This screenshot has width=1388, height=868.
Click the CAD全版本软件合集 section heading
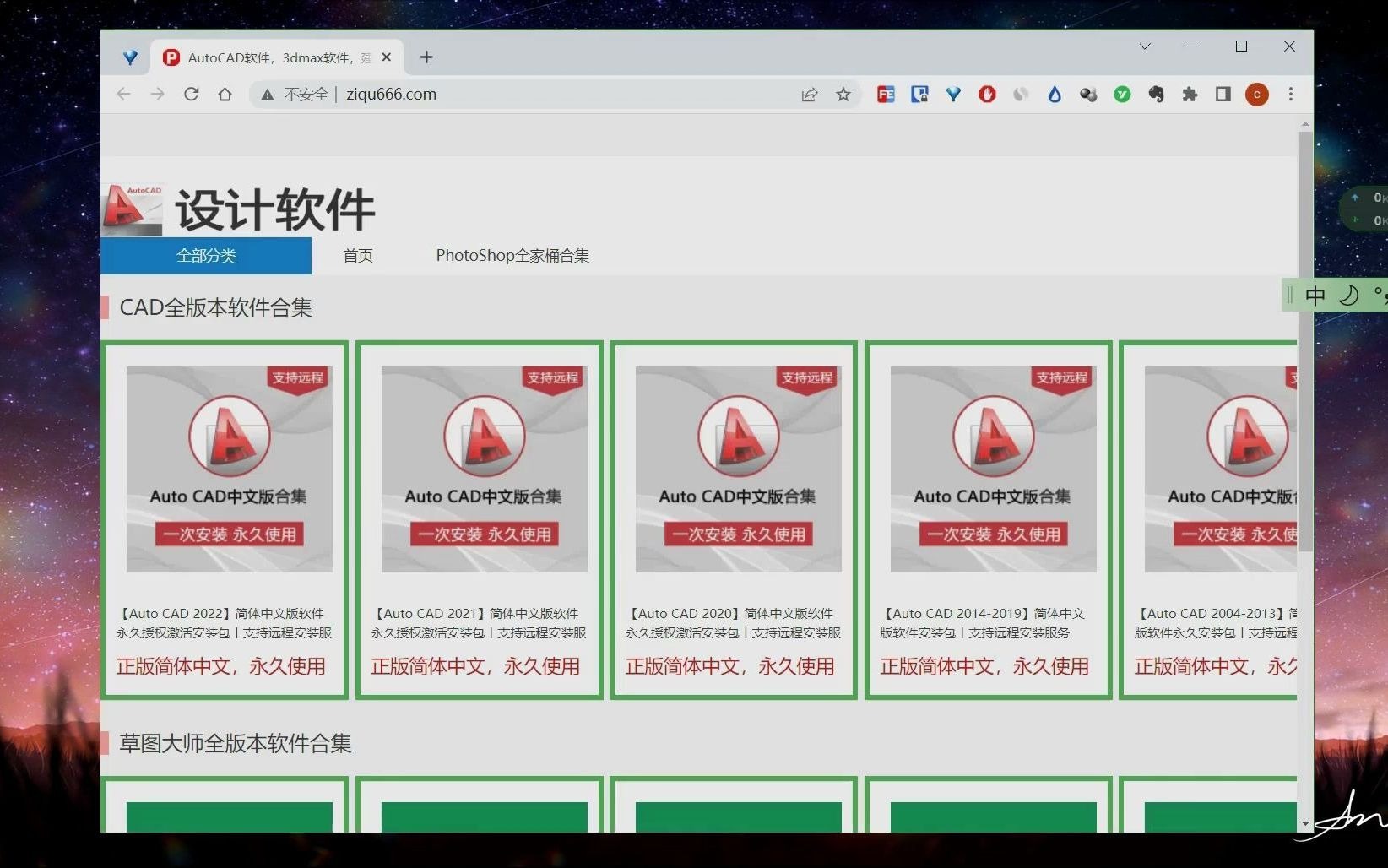215,307
